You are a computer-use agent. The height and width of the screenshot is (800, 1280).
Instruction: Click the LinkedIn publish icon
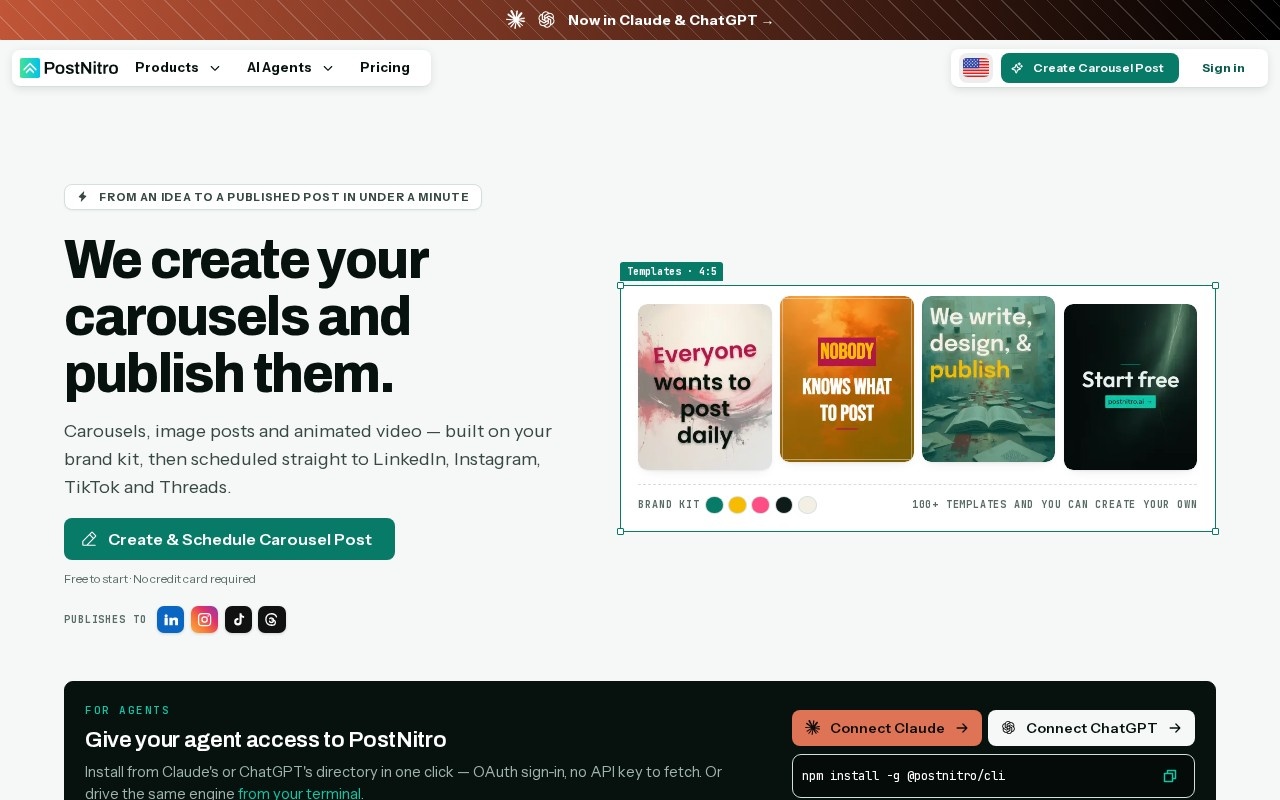coord(171,620)
